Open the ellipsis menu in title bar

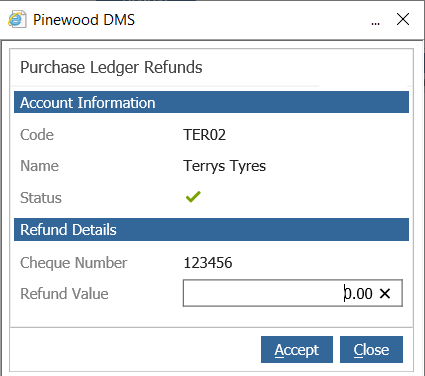[x=375, y=23]
